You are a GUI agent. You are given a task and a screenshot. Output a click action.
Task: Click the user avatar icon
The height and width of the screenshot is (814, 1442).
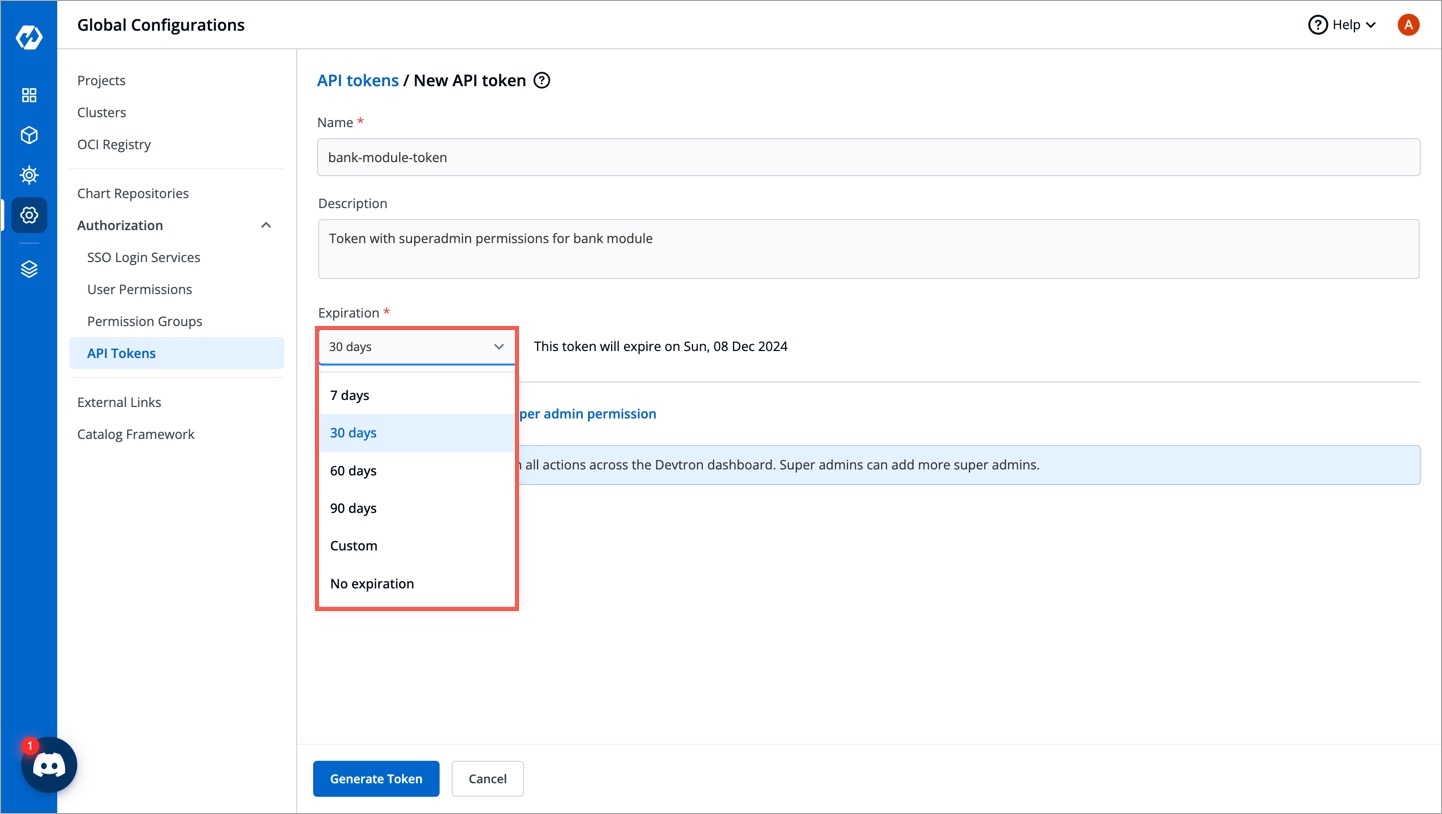pos(1408,25)
